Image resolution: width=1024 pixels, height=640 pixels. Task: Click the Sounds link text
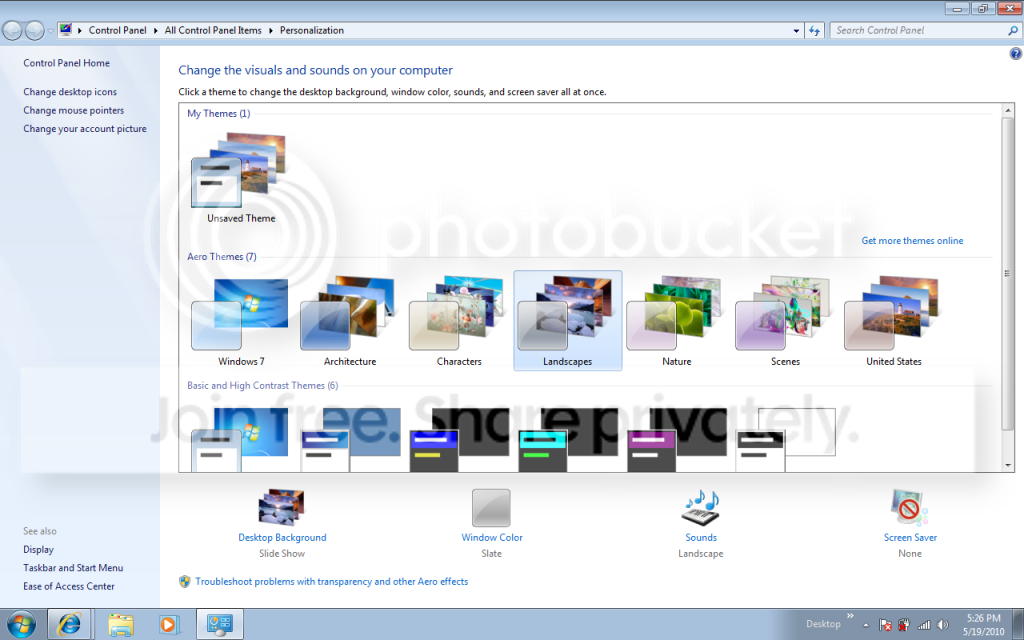701,537
